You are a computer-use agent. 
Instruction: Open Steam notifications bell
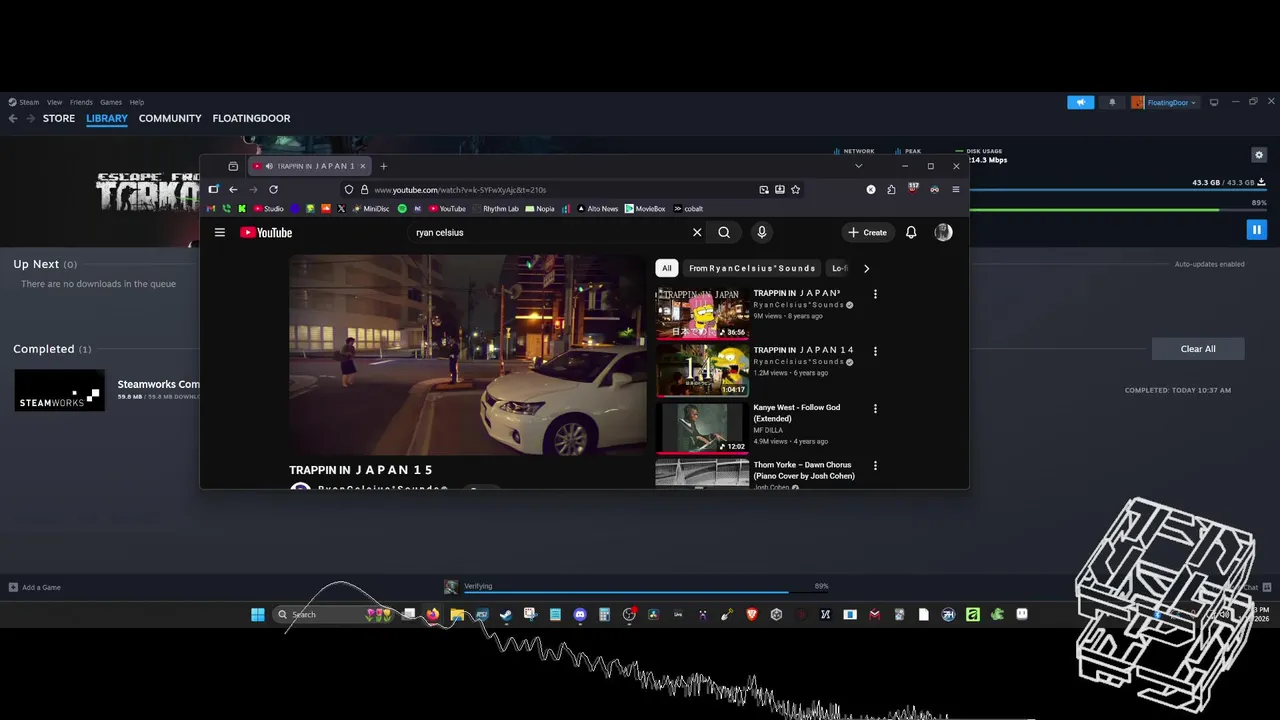pyautogui.click(x=1112, y=102)
